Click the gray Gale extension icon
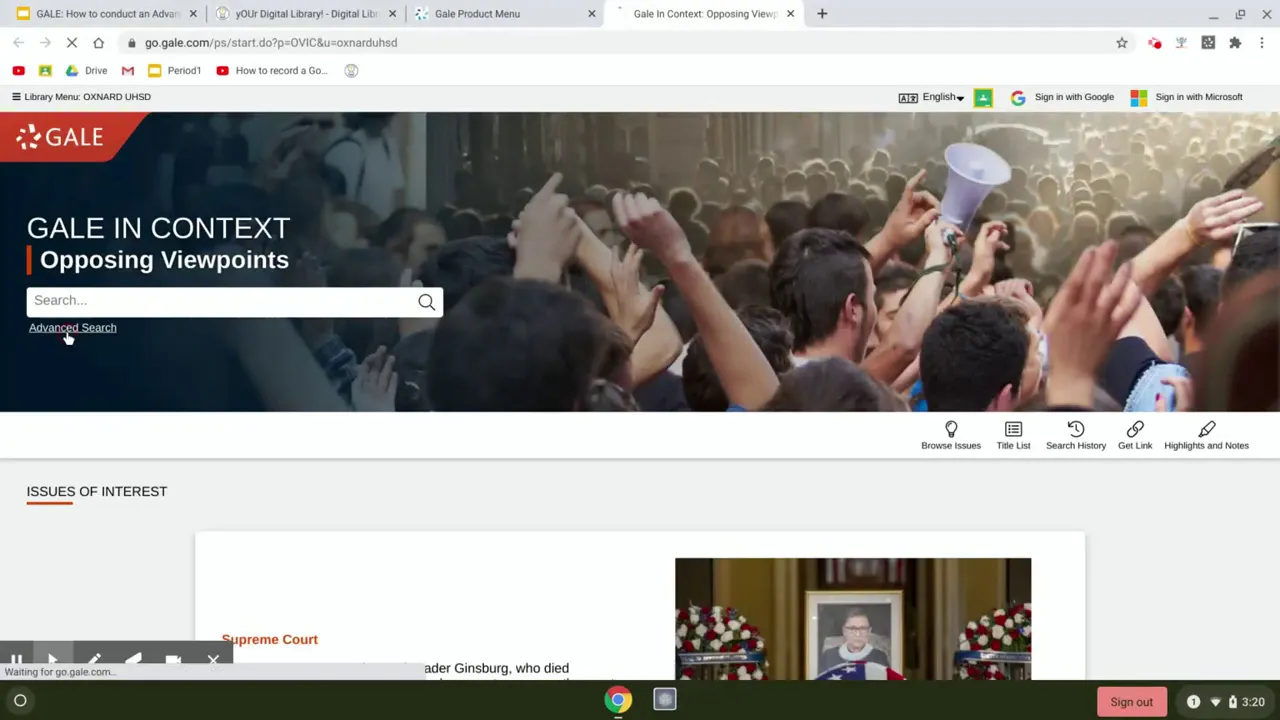 point(1208,43)
